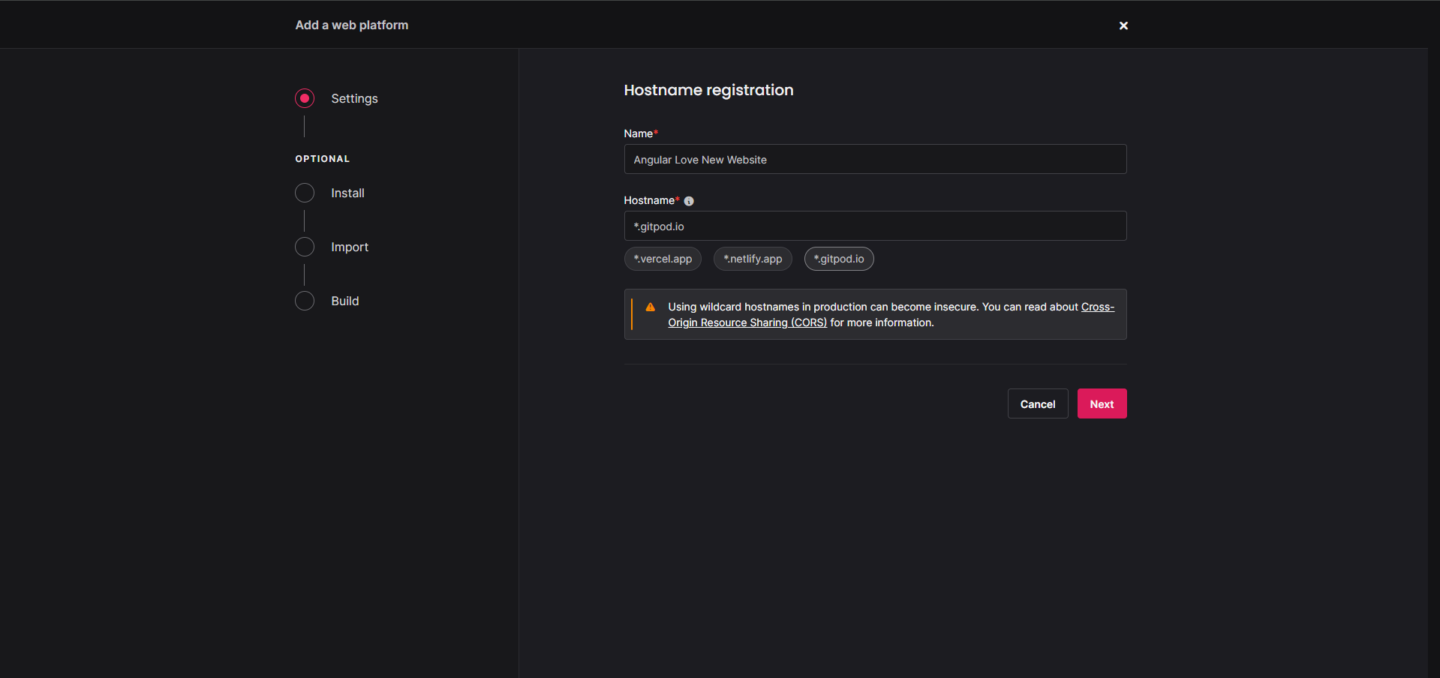Select the *.gitpod.io hostname chip

pyautogui.click(x=839, y=258)
